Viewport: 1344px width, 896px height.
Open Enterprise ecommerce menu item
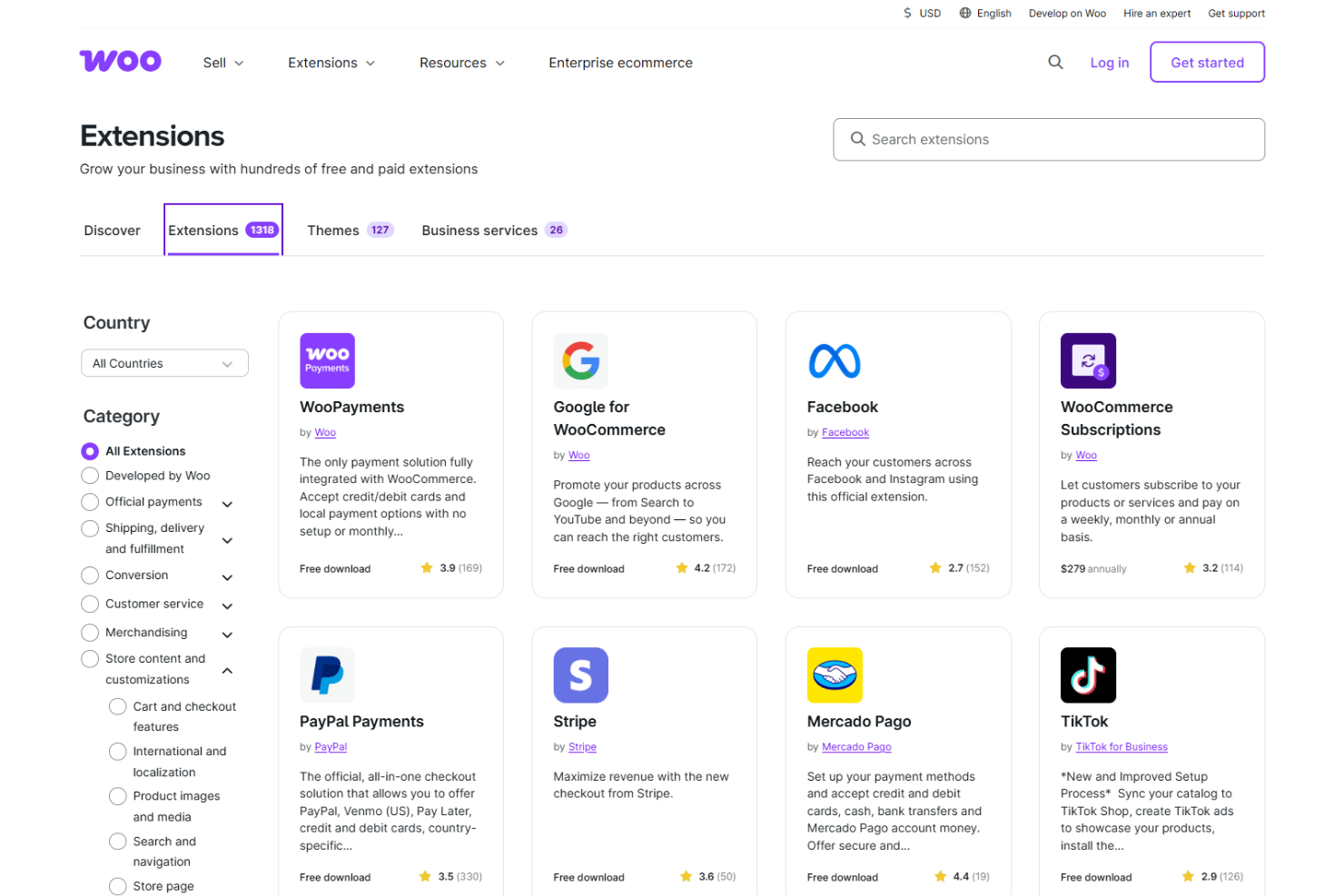tap(620, 63)
